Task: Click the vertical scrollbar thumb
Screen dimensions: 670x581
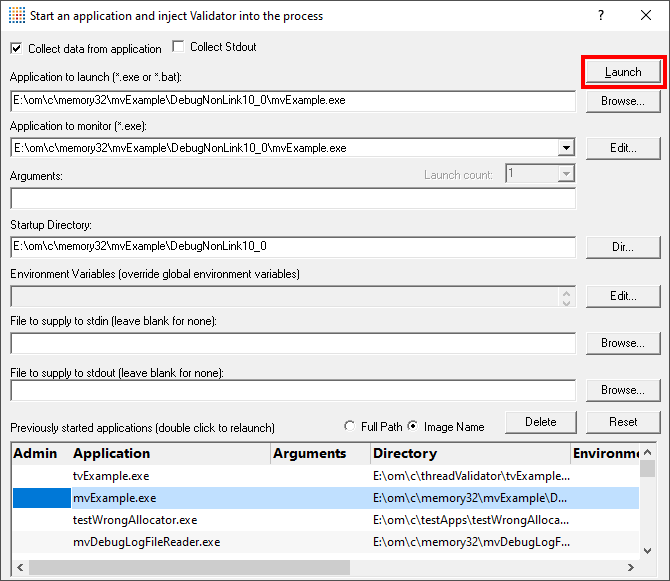Action: 648,468
